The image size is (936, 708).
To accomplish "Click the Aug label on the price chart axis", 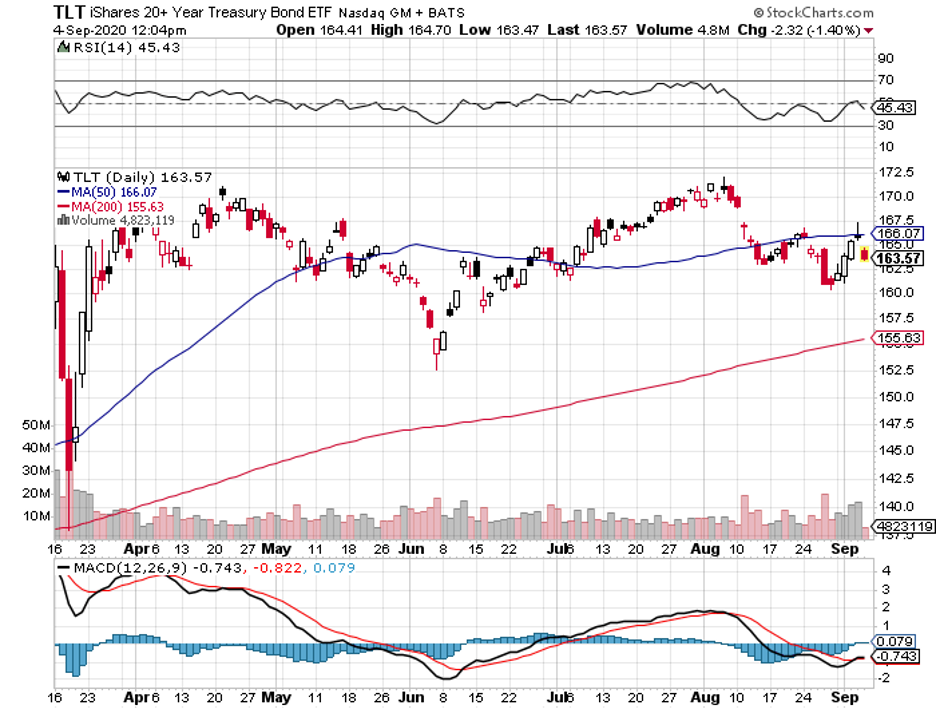I will [x=705, y=549].
